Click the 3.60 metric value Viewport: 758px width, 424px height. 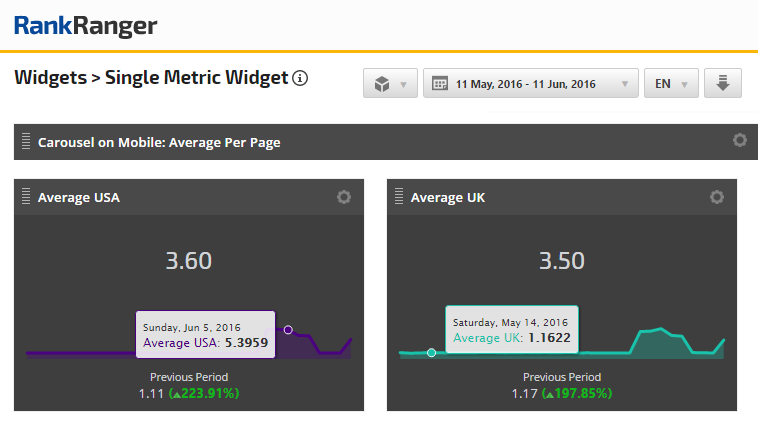coord(189,261)
